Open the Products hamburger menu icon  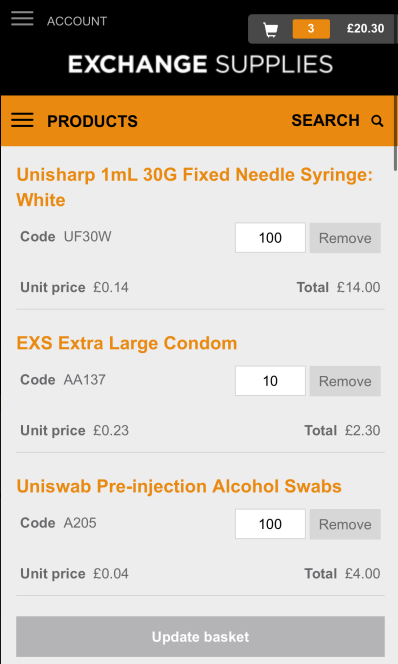point(22,120)
